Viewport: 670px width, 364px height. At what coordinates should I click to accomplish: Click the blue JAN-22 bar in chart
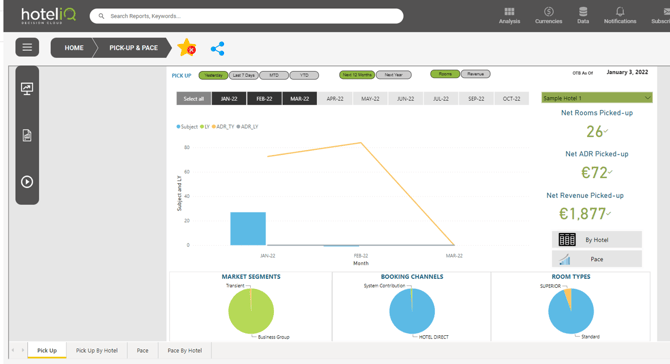(x=248, y=229)
